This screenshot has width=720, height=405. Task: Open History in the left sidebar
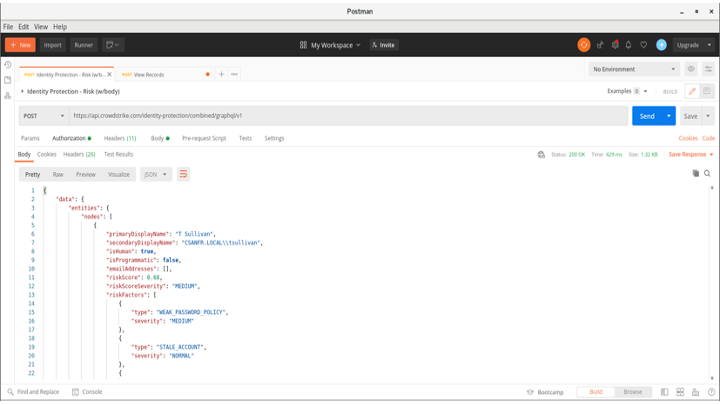click(8, 65)
